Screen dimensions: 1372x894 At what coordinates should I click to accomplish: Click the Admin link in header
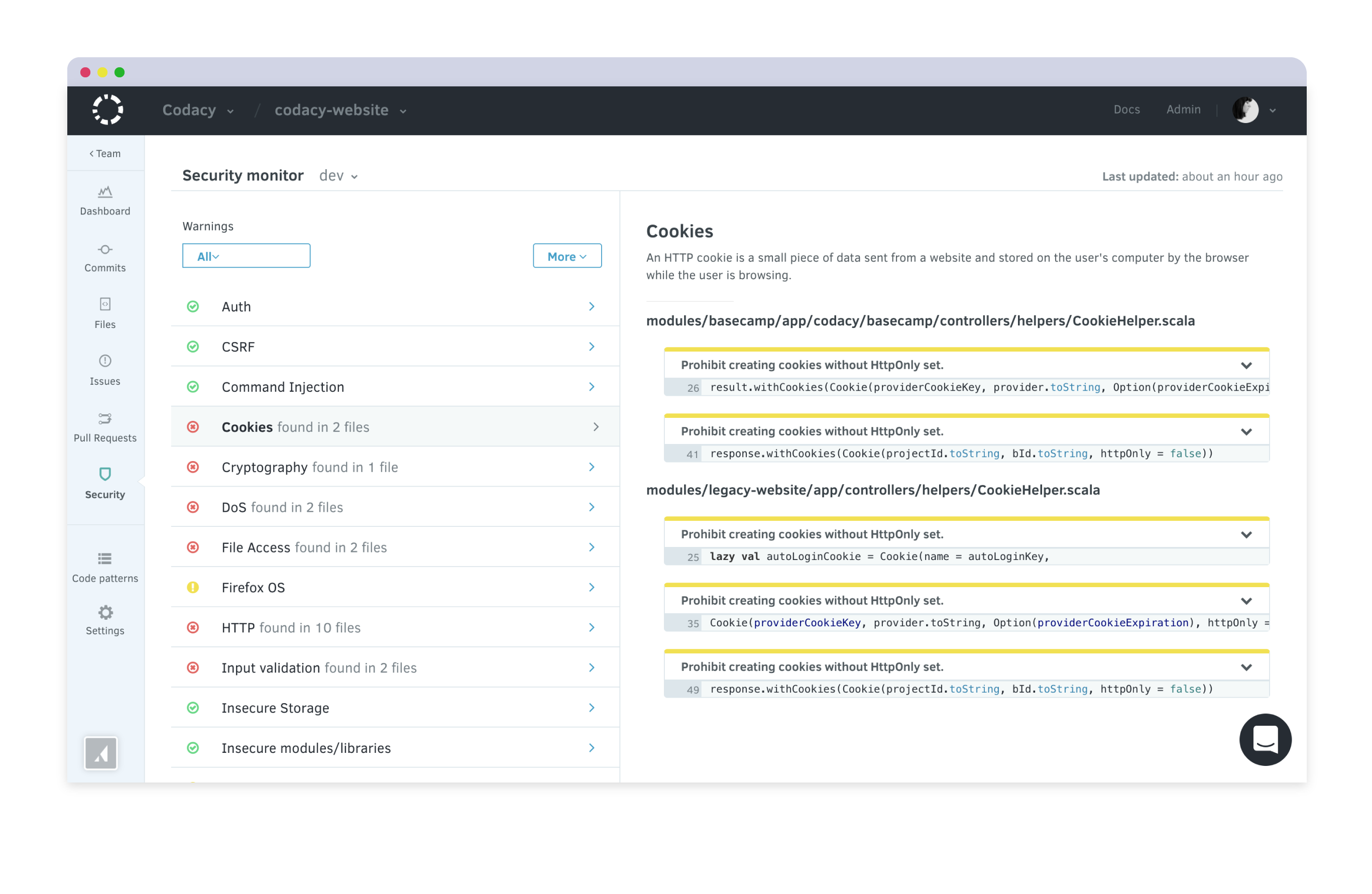click(1183, 109)
